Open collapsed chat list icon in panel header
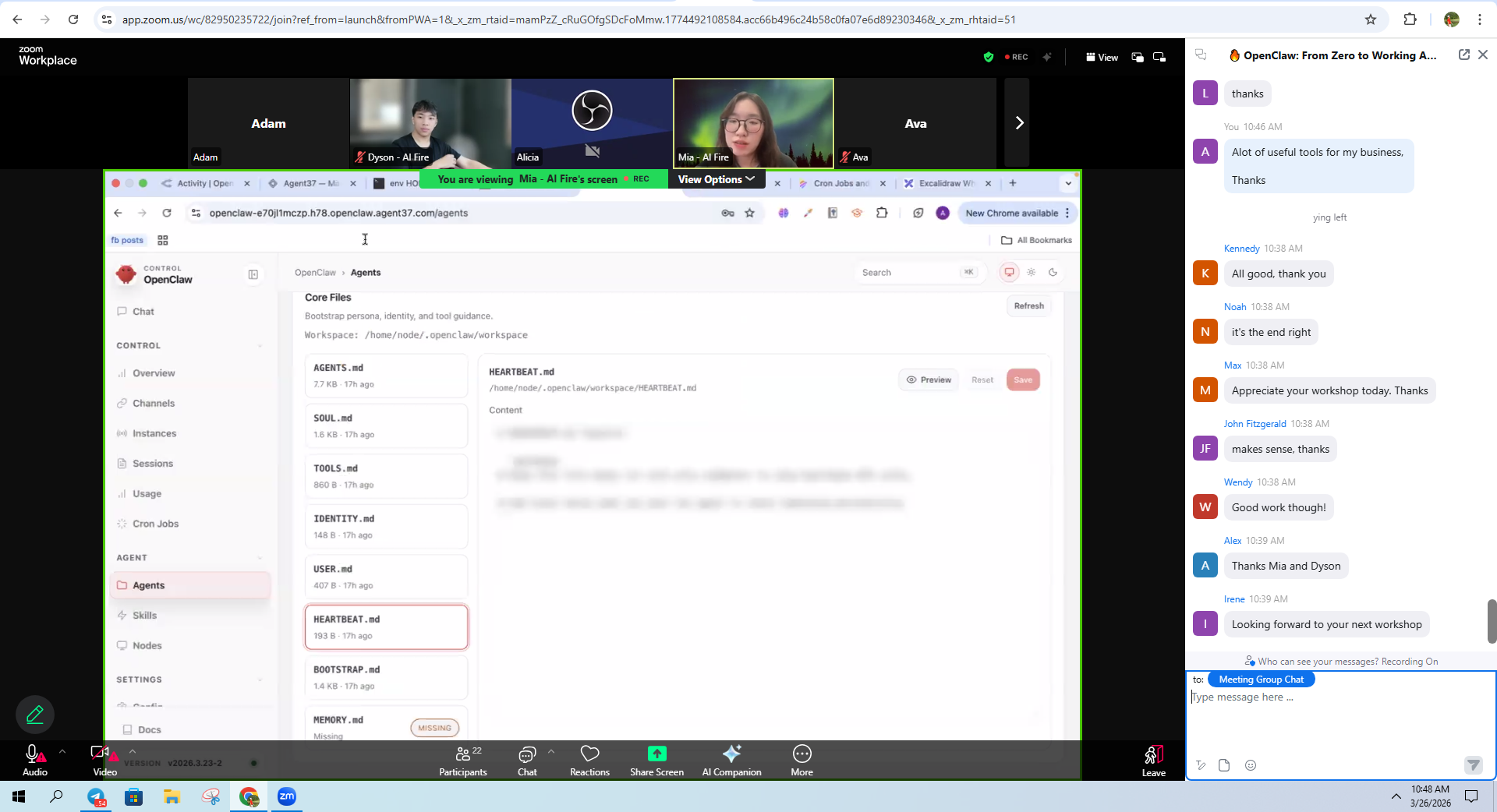The width and height of the screenshot is (1497, 812). click(x=1201, y=55)
